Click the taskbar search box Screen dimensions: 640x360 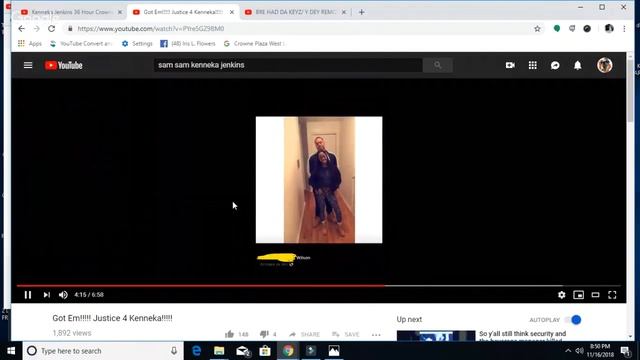(x=103, y=351)
